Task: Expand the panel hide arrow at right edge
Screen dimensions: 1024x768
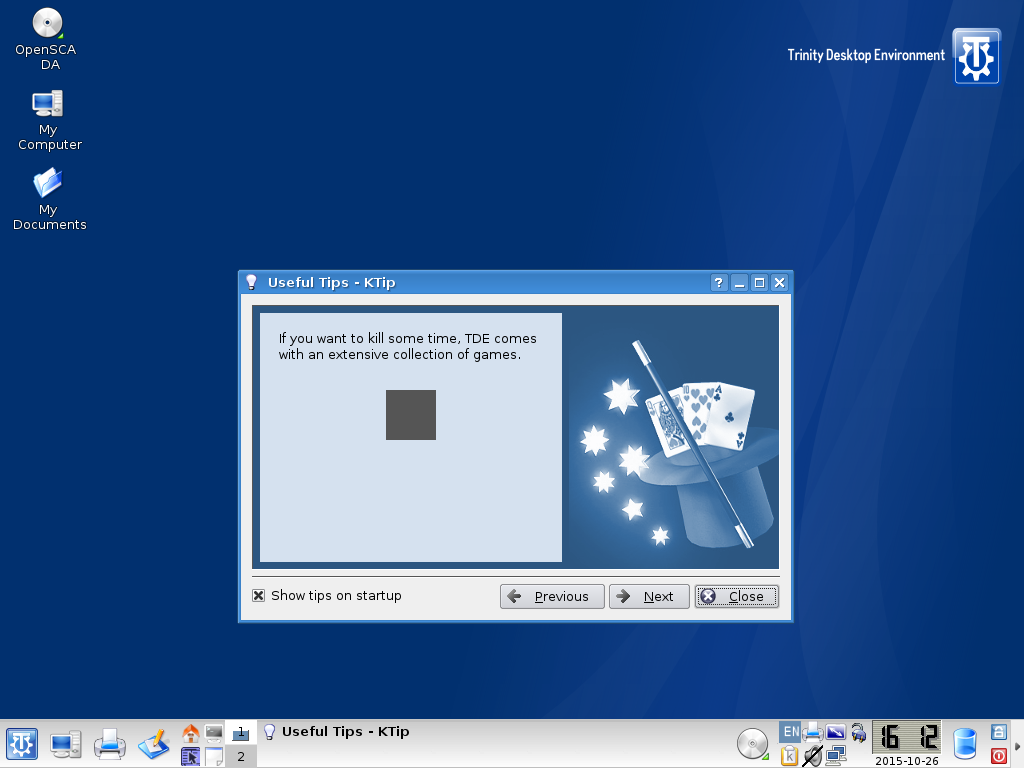Action: tap(1018, 745)
